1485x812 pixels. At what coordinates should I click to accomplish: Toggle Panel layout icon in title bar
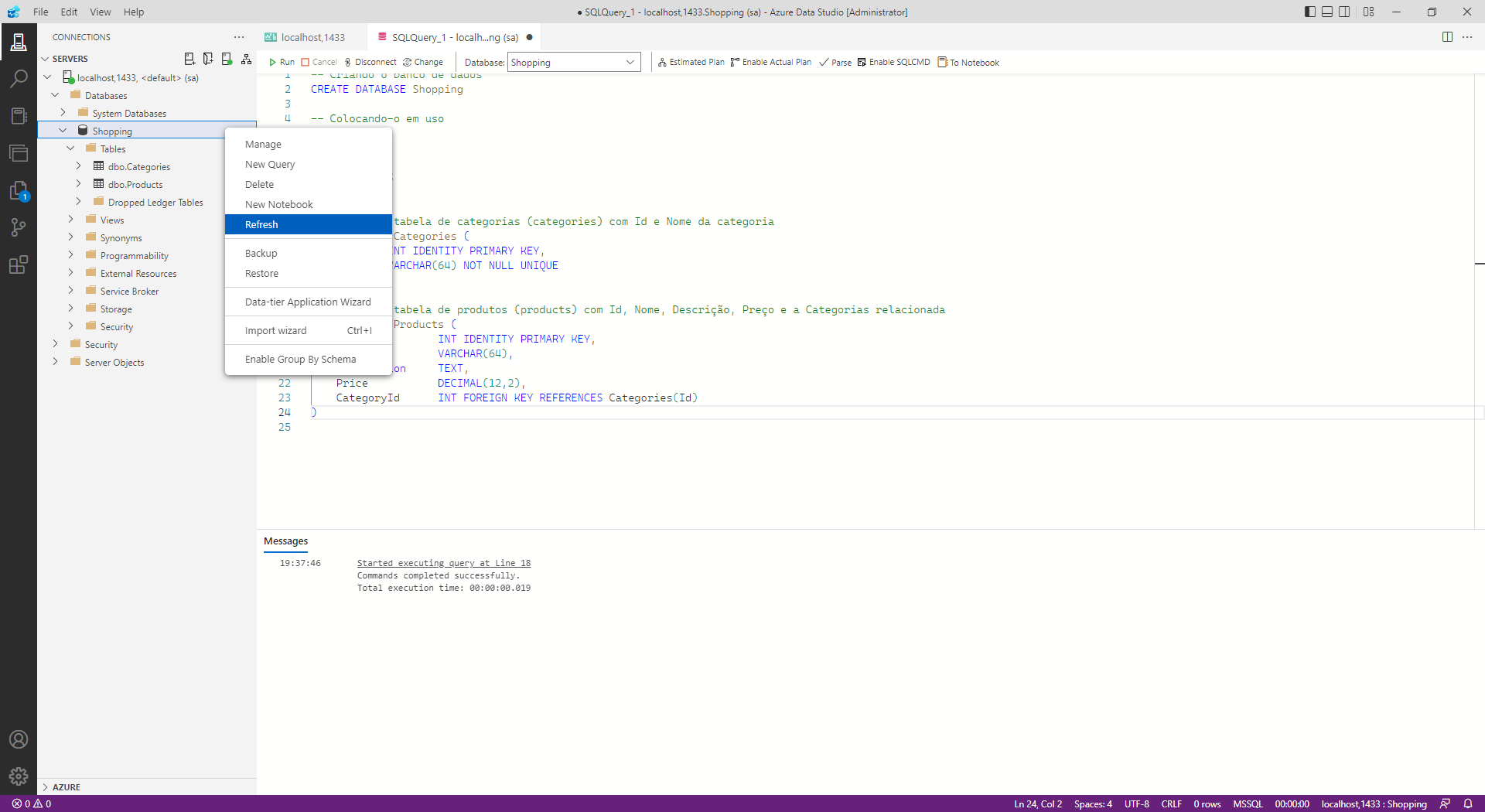click(x=1327, y=12)
